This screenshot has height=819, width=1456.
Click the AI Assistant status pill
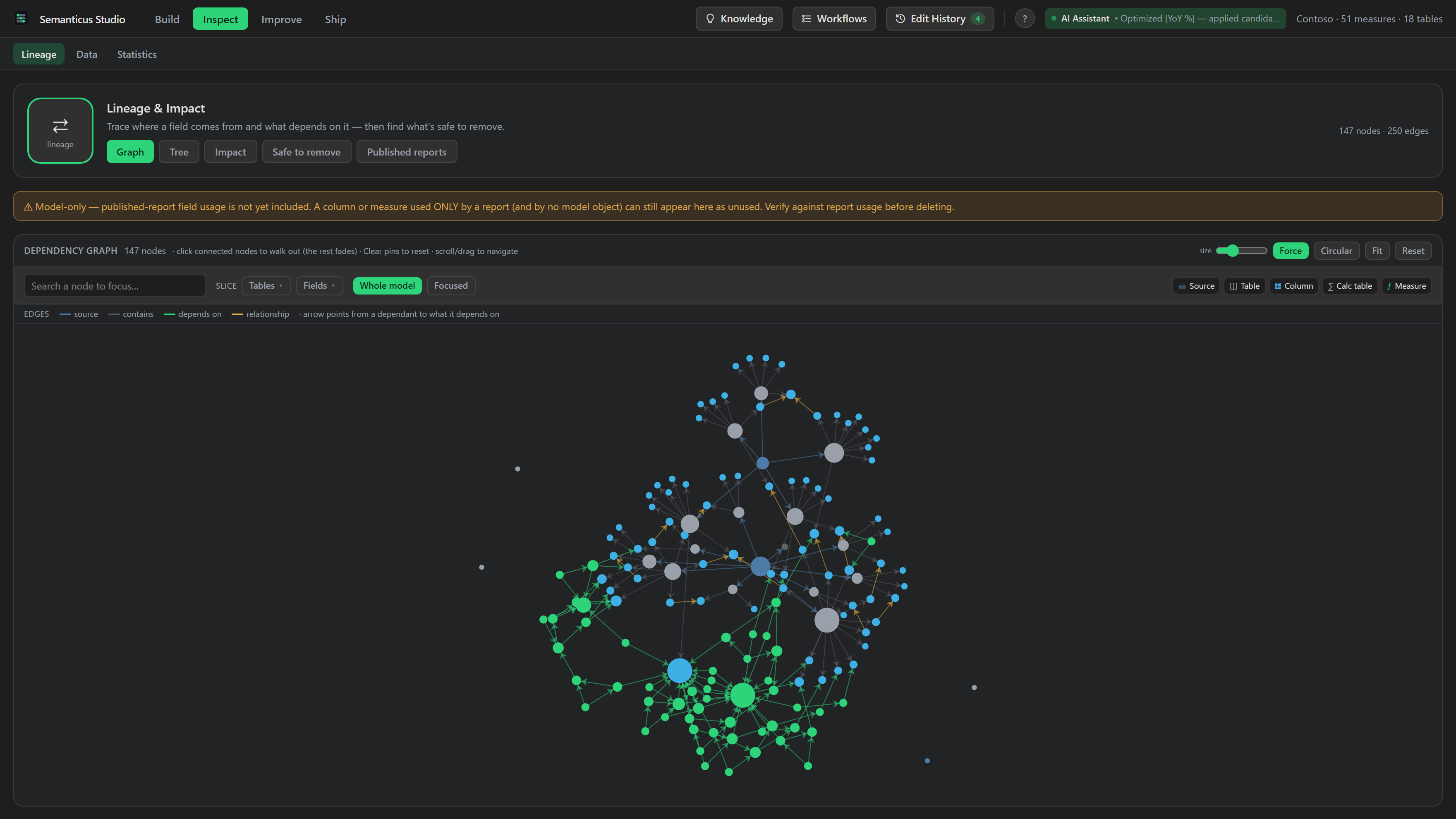[x=1165, y=19]
